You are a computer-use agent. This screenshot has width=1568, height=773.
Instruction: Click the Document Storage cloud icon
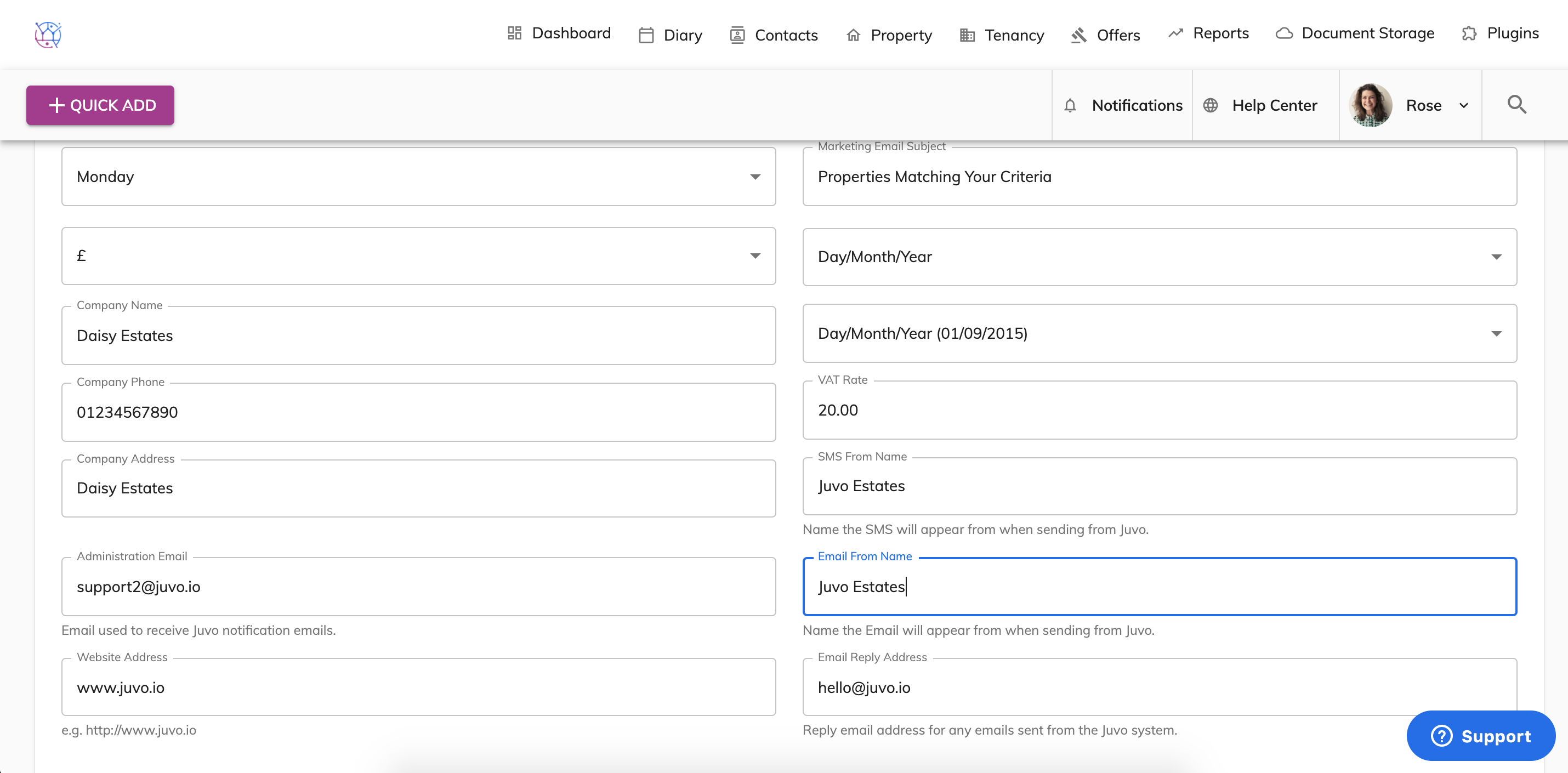pos(1284,33)
